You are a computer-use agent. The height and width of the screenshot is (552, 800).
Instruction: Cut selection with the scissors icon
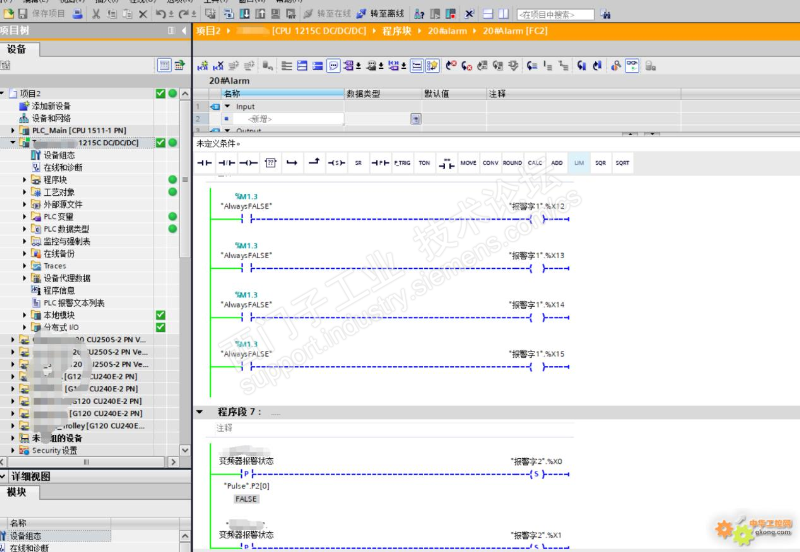[x=96, y=14]
